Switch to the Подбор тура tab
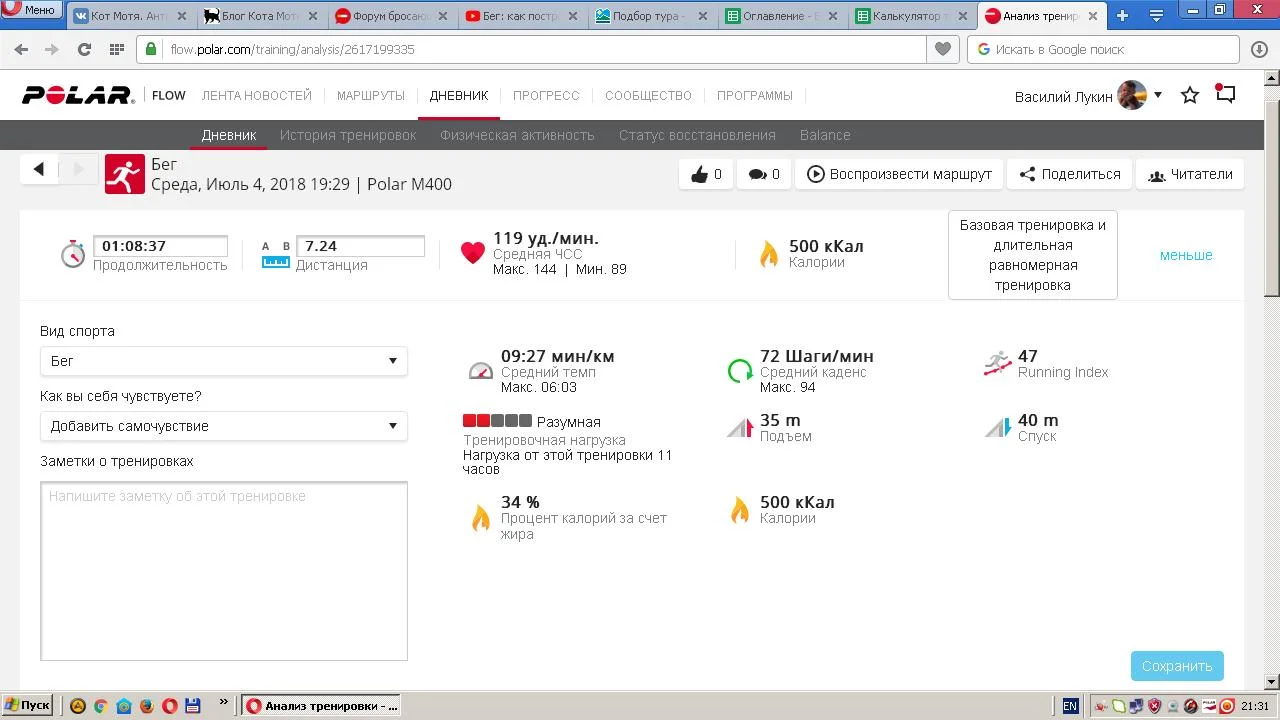The height and width of the screenshot is (720, 1280). point(652,16)
